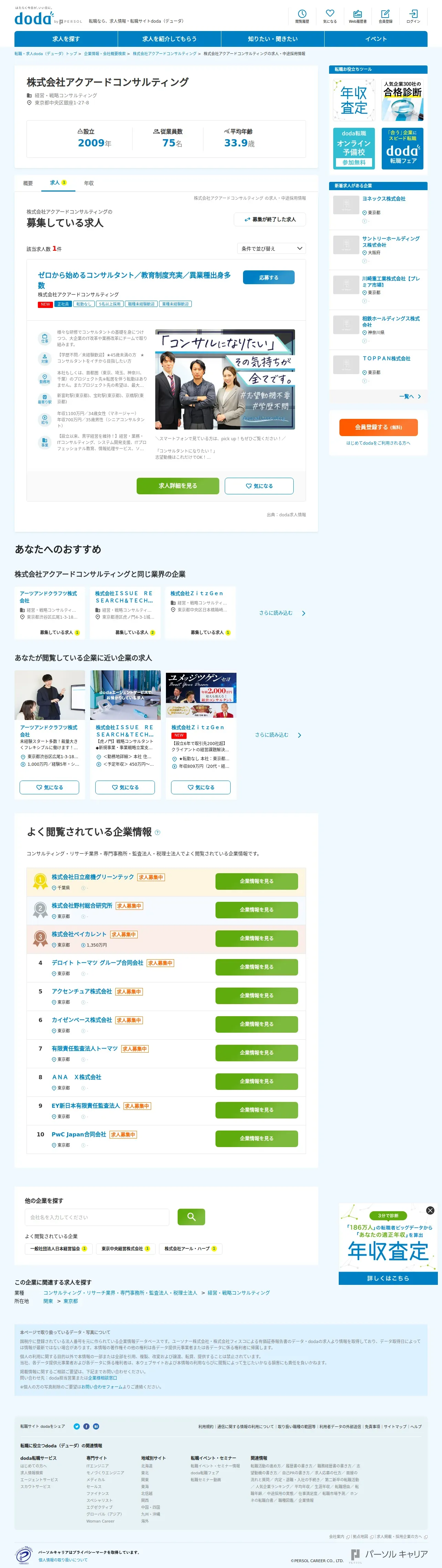Open the イベント navigation menu
The width and height of the screenshot is (442, 1568).
coord(376,39)
